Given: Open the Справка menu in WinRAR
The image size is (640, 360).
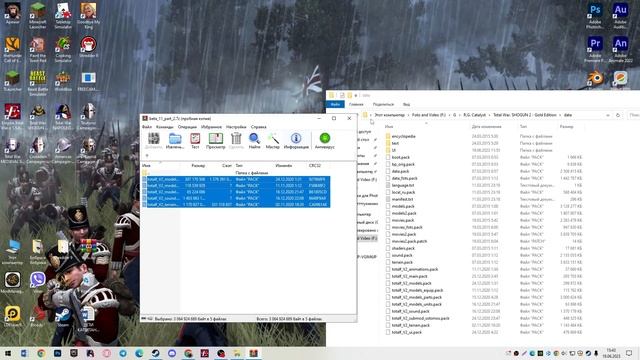Looking at the screenshot, I should 258,127.
